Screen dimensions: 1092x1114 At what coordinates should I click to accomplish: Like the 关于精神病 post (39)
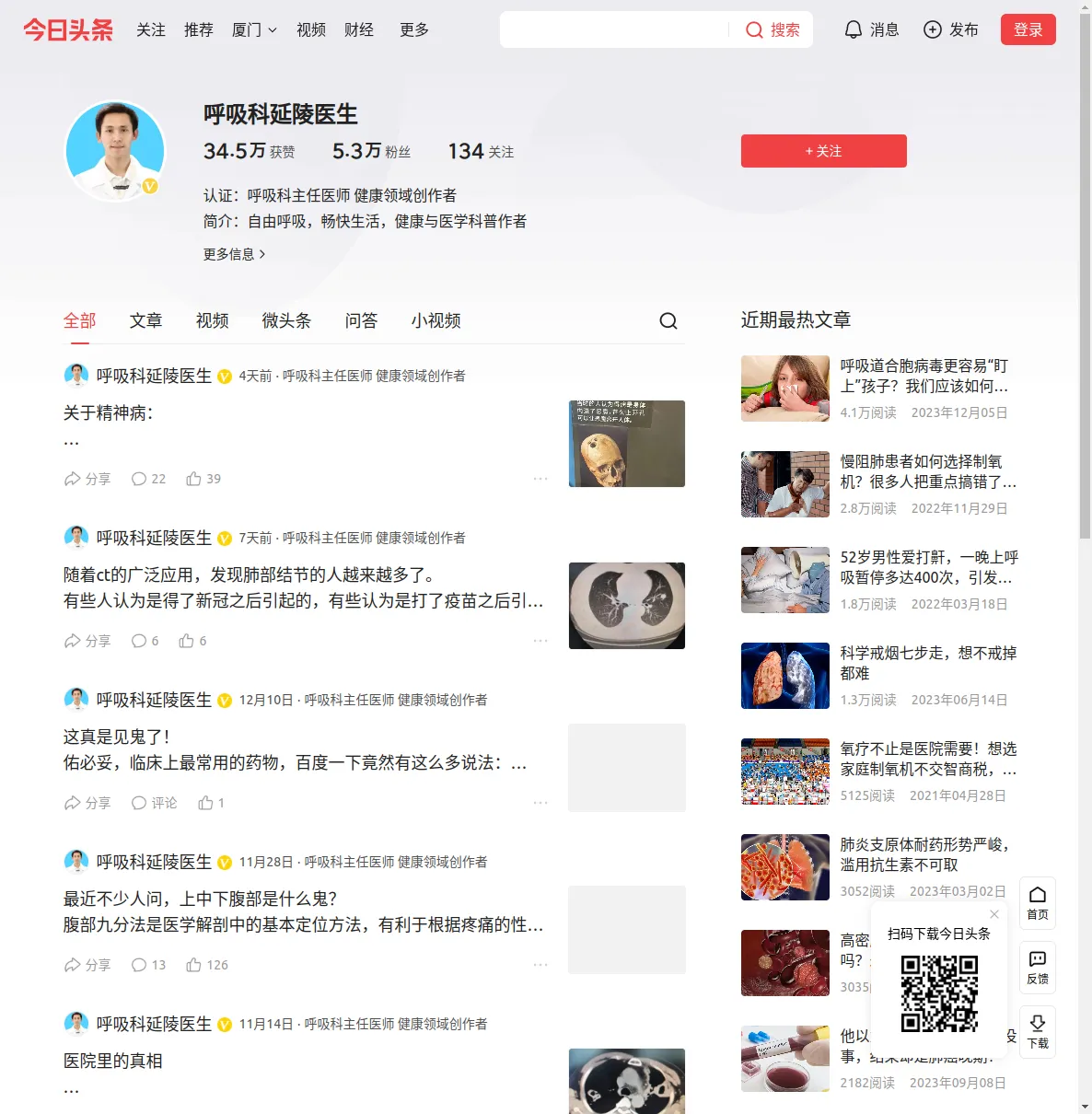point(203,479)
